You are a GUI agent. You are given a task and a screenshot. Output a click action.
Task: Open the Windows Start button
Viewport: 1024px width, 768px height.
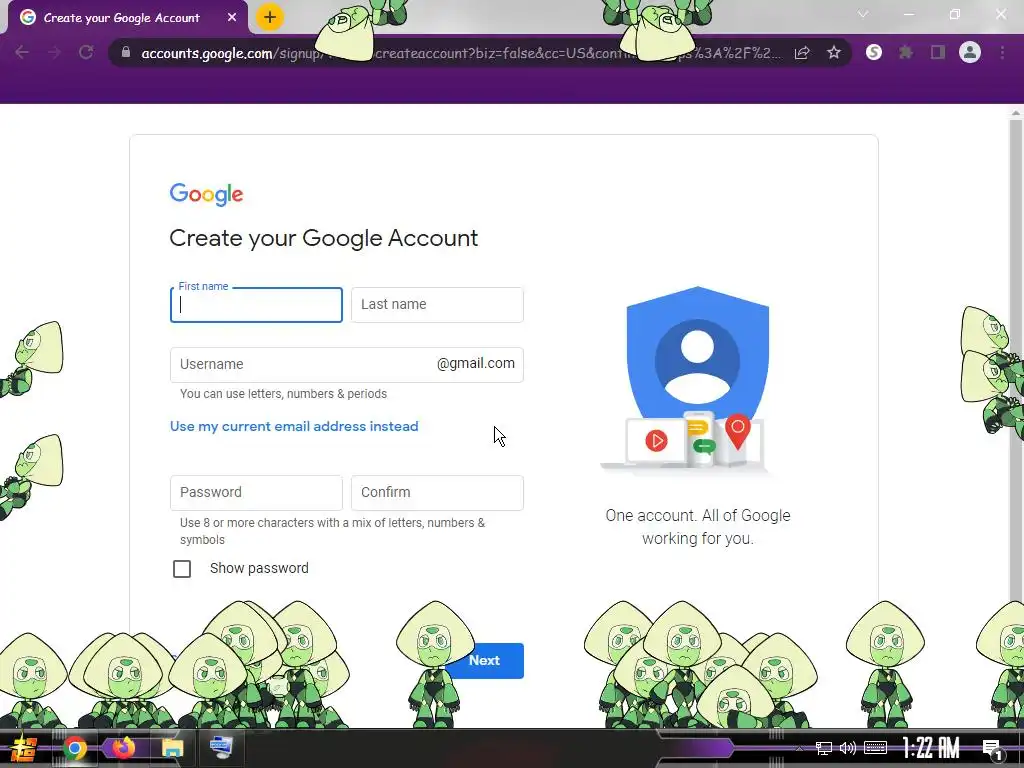(23, 748)
